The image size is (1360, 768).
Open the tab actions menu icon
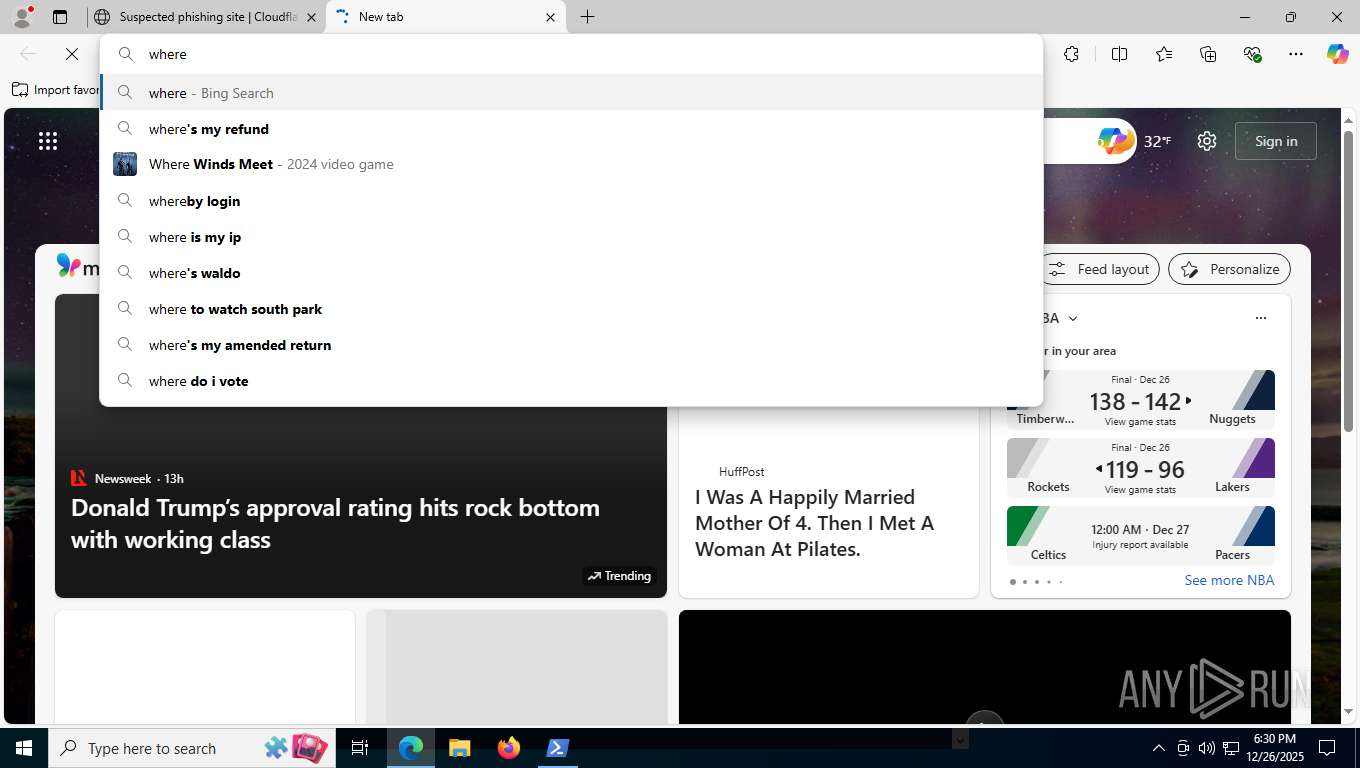click(x=60, y=17)
